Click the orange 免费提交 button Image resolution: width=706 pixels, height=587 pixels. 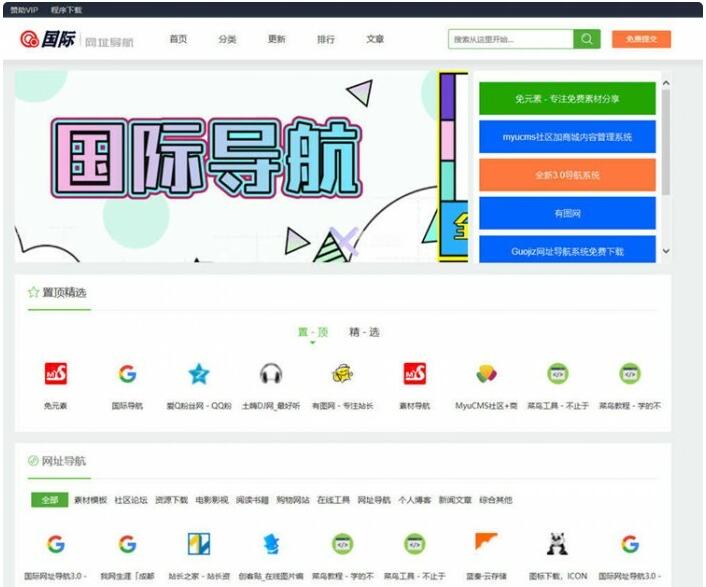point(641,39)
